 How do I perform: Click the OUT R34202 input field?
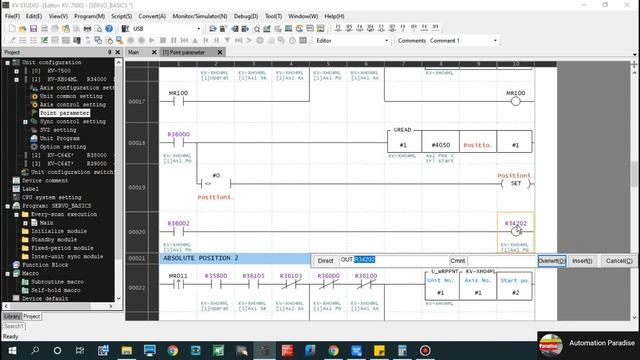393,260
